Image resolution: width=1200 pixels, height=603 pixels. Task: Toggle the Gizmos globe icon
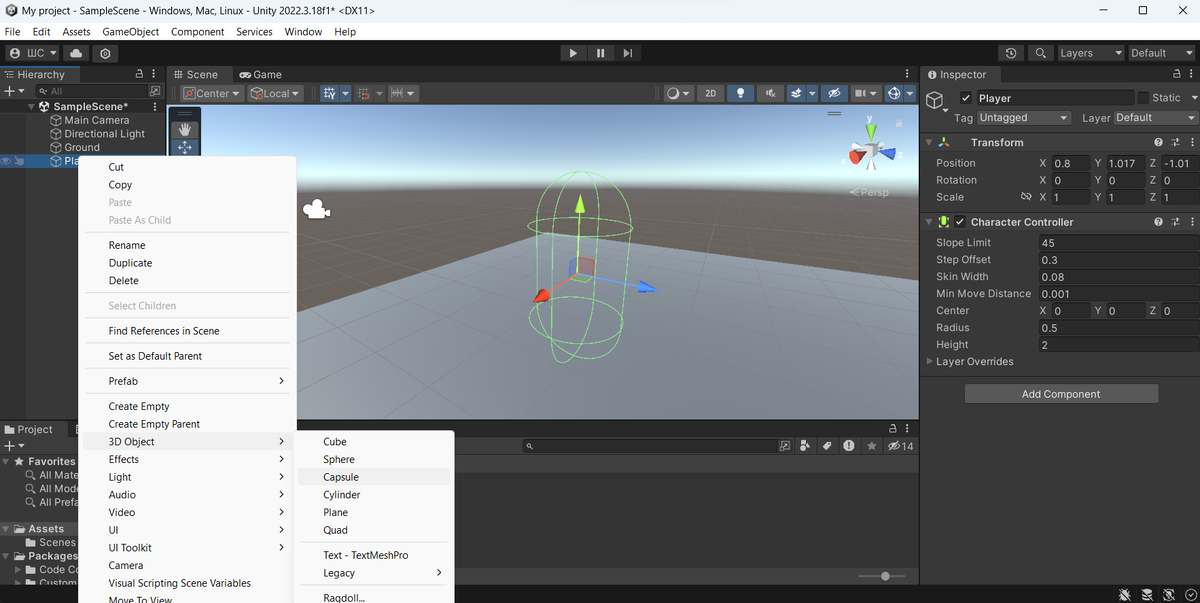[894, 93]
